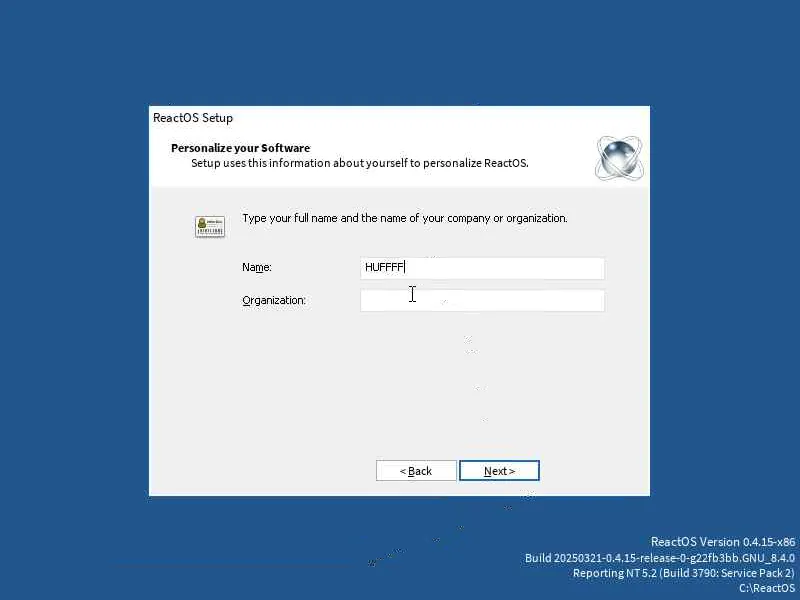Select the 'Organization:' label
800x600 pixels.
click(x=274, y=300)
